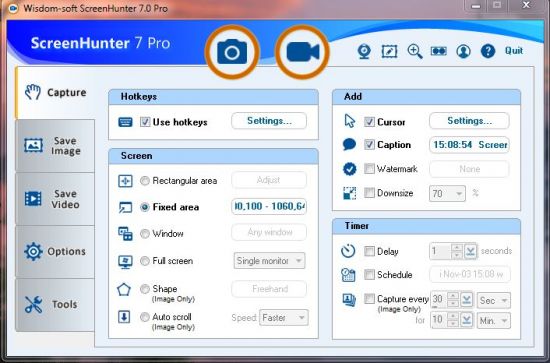Image resolution: width=550 pixels, height=363 pixels.
Task: Select Window capture radio button
Action: tap(145, 234)
